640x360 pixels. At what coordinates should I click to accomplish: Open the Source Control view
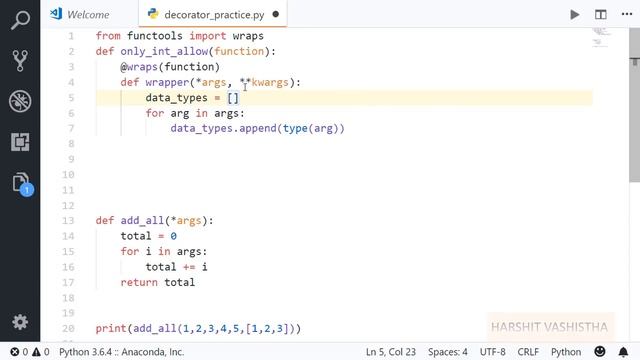20,60
